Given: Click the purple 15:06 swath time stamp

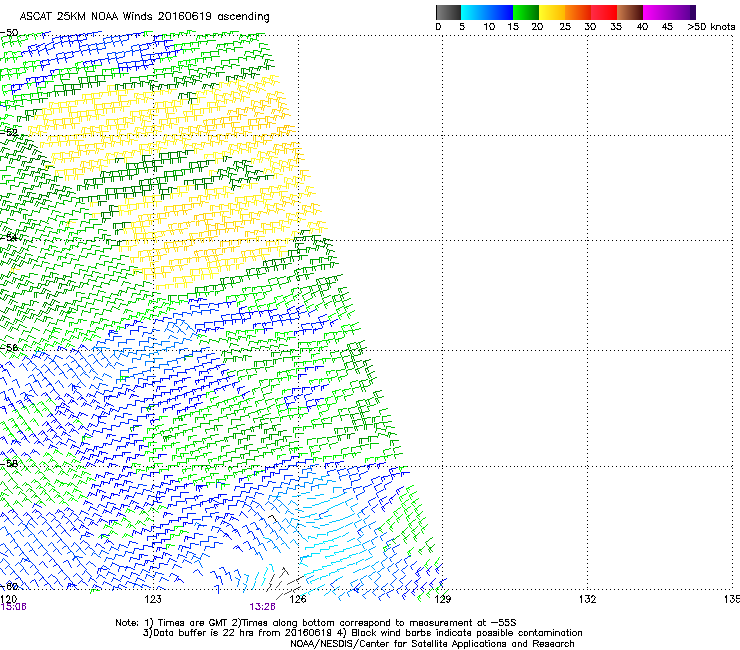Looking at the screenshot, I should tap(13, 607).
